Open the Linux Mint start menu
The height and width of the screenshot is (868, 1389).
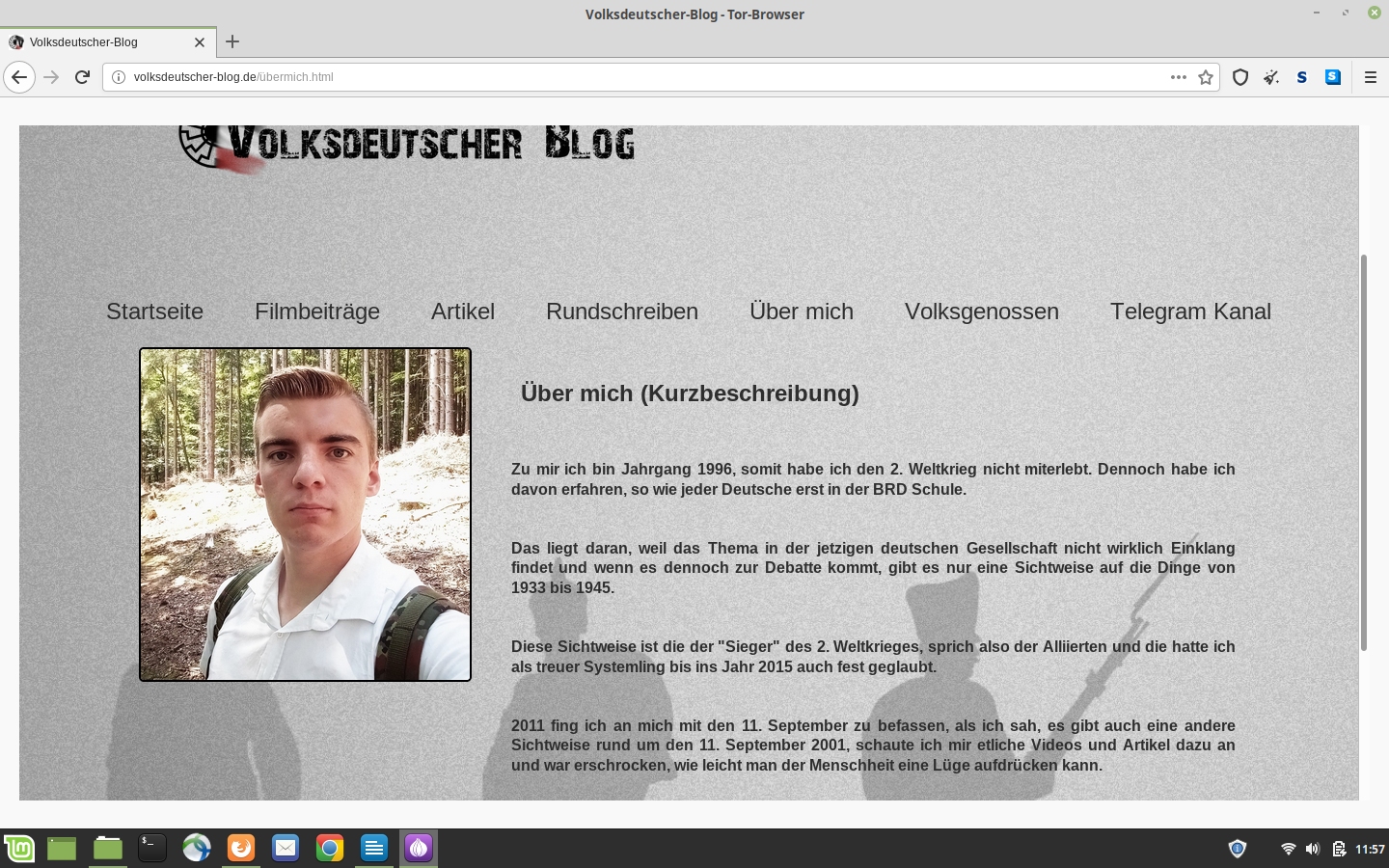point(19,848)
